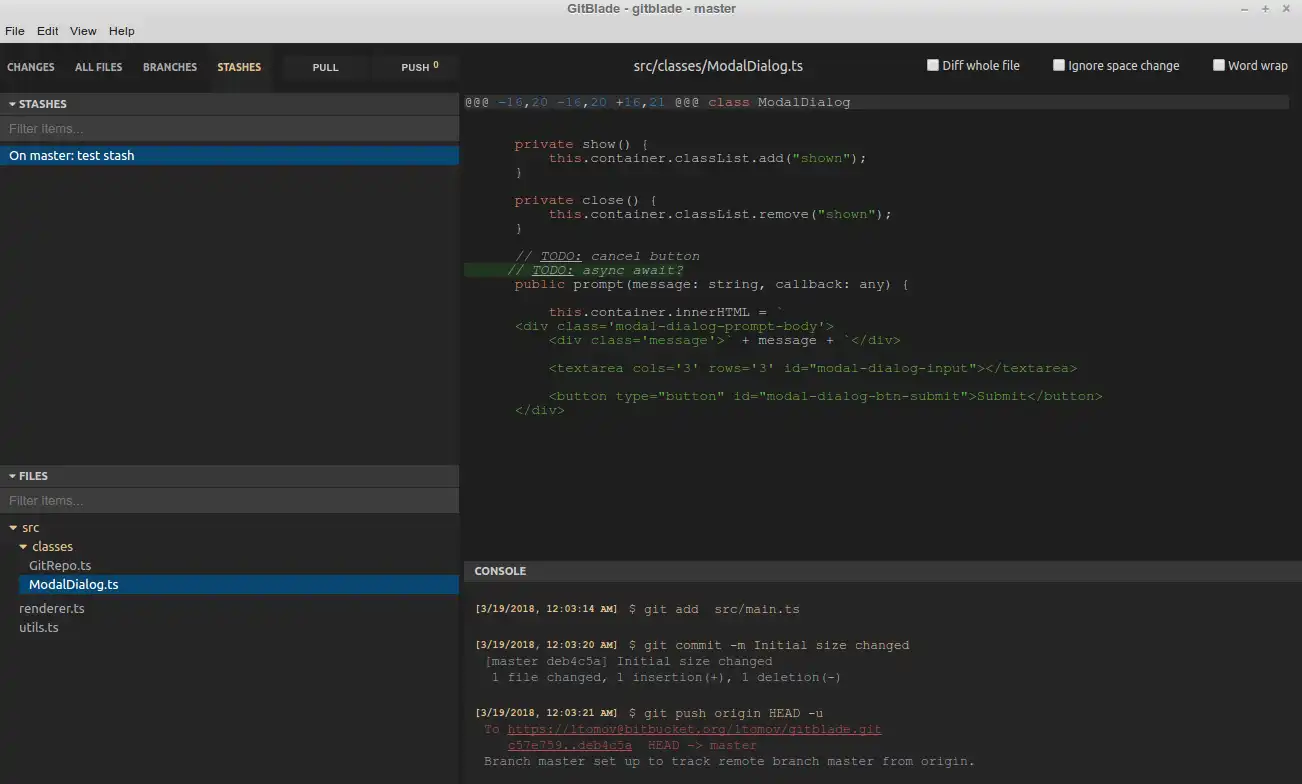Select renderer.ts in file tree
The height and width of the screenshot is (784, 1302).
pyautogui.click(x=52, y=609)
